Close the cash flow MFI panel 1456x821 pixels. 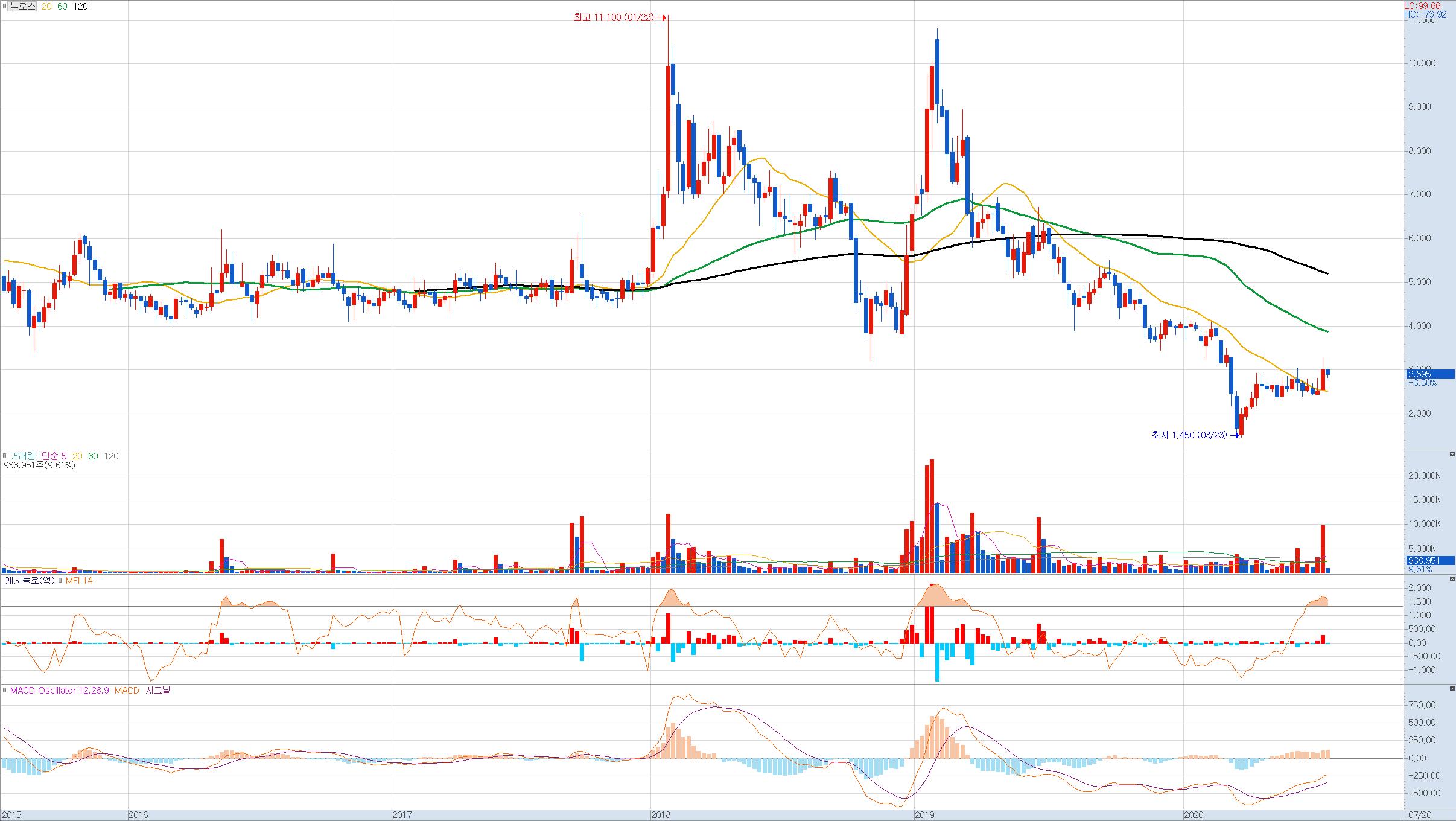point(1452,578)
